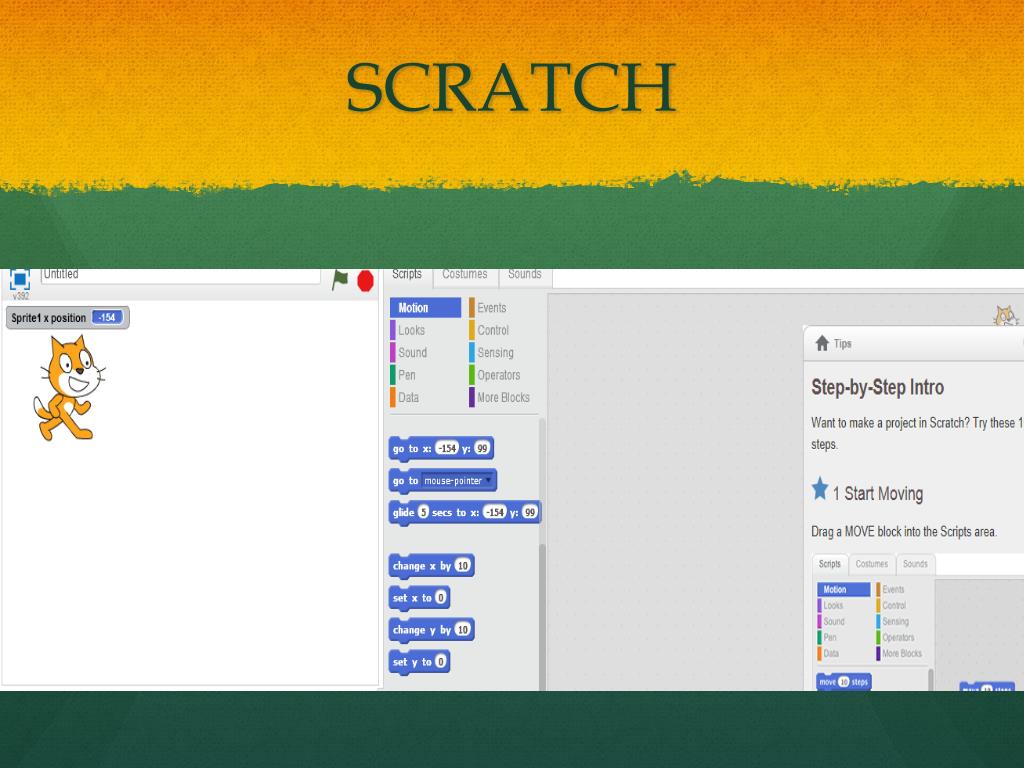The image size is (1024, 768).
Task: Select the Operators block category
Action: [x=498, y=375]
